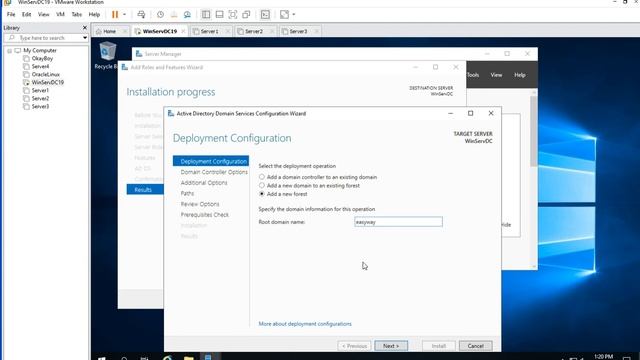Image resolution: width=640 pixels, height=360 pixels.
Task: Select Server2 in the library tree
Action: pyautogui.click(x=40, y=98)
